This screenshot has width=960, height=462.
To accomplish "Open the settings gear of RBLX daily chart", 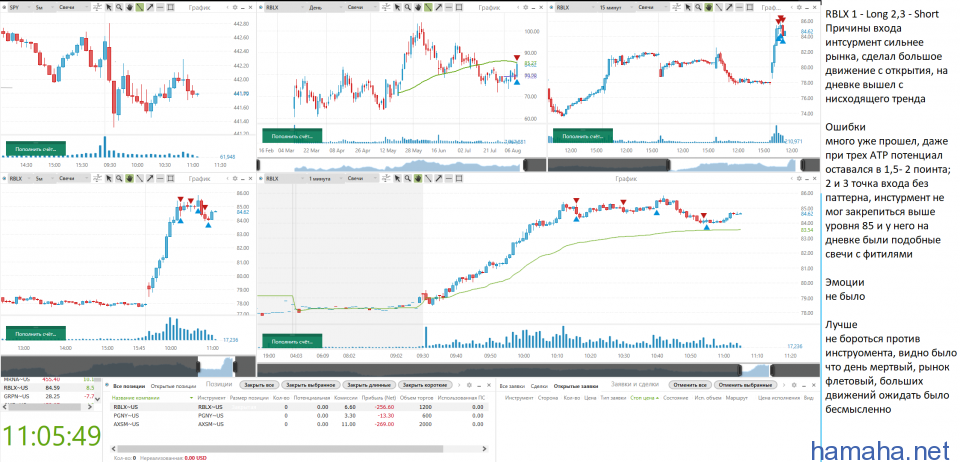I will click(x=525, y=7).
